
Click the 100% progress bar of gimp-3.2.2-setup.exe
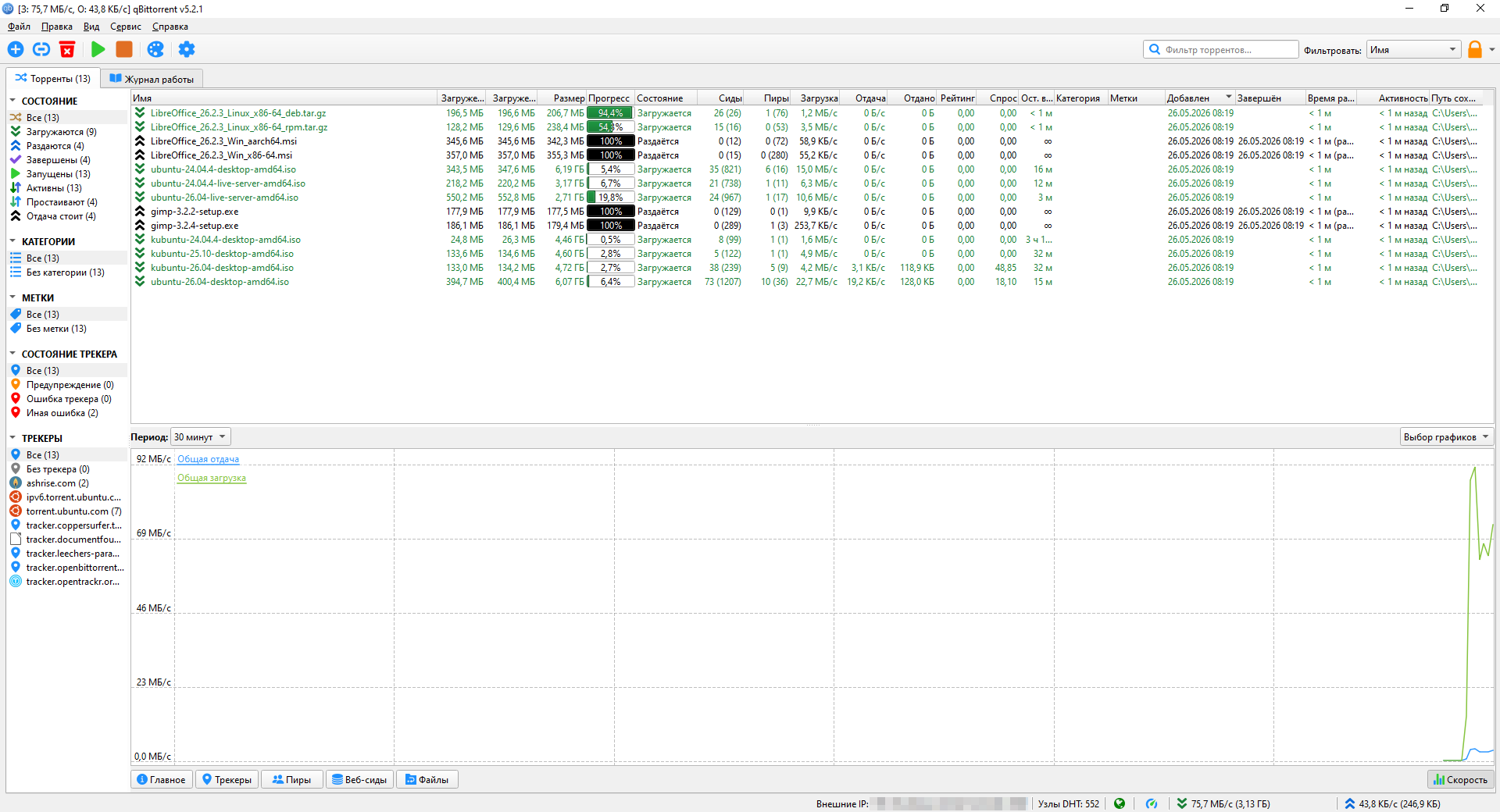[x=610, y=212]
